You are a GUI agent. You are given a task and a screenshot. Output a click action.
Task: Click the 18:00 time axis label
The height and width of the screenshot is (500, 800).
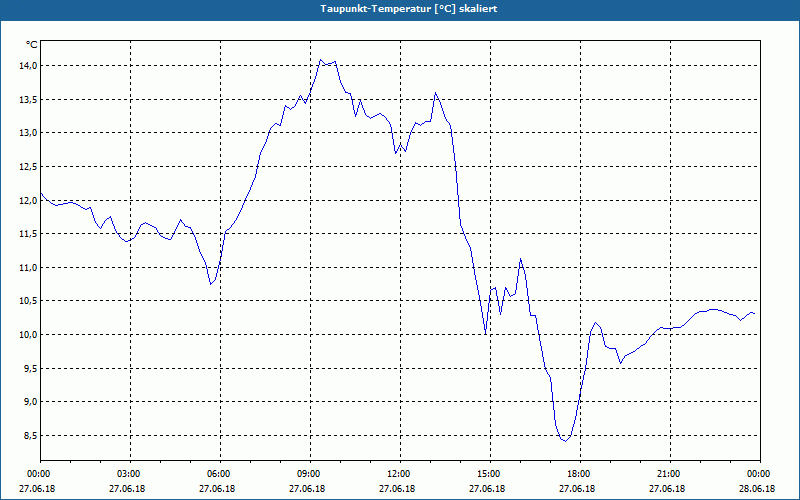(580, 474)
